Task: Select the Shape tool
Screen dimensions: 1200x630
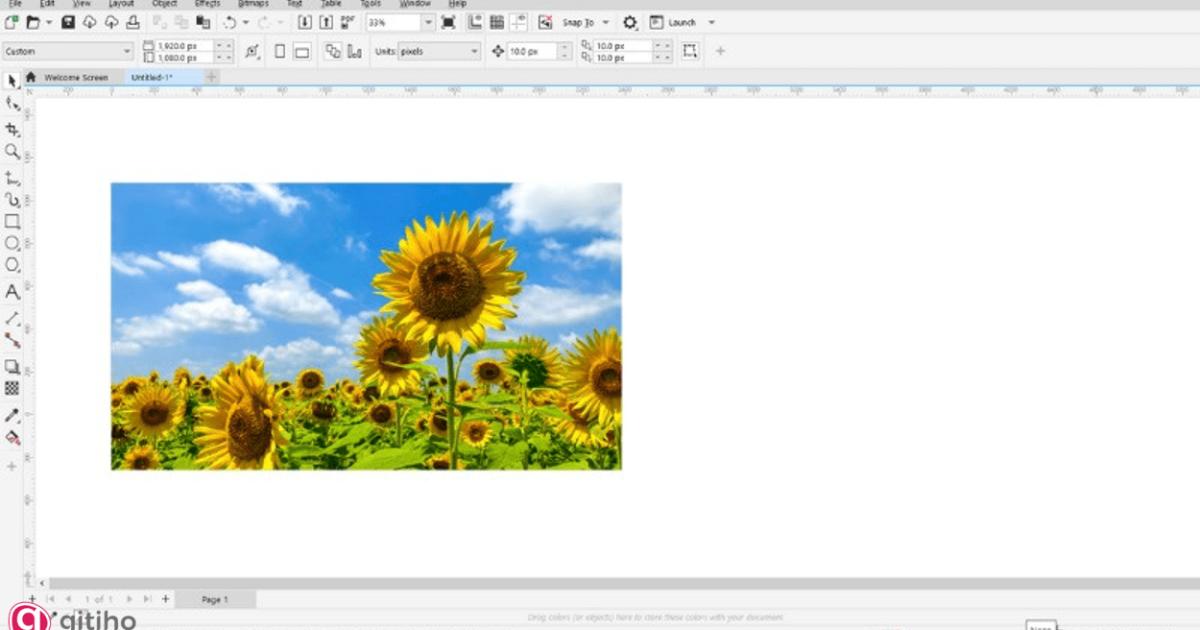Action: click(x=12, y=105)
